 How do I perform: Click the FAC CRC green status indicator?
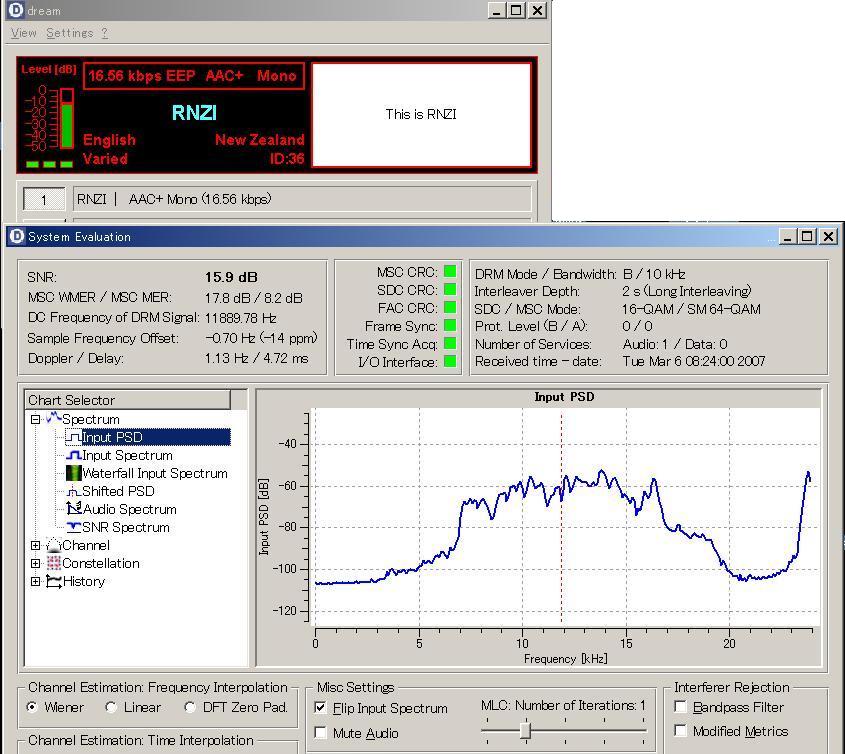pos(450,307)
